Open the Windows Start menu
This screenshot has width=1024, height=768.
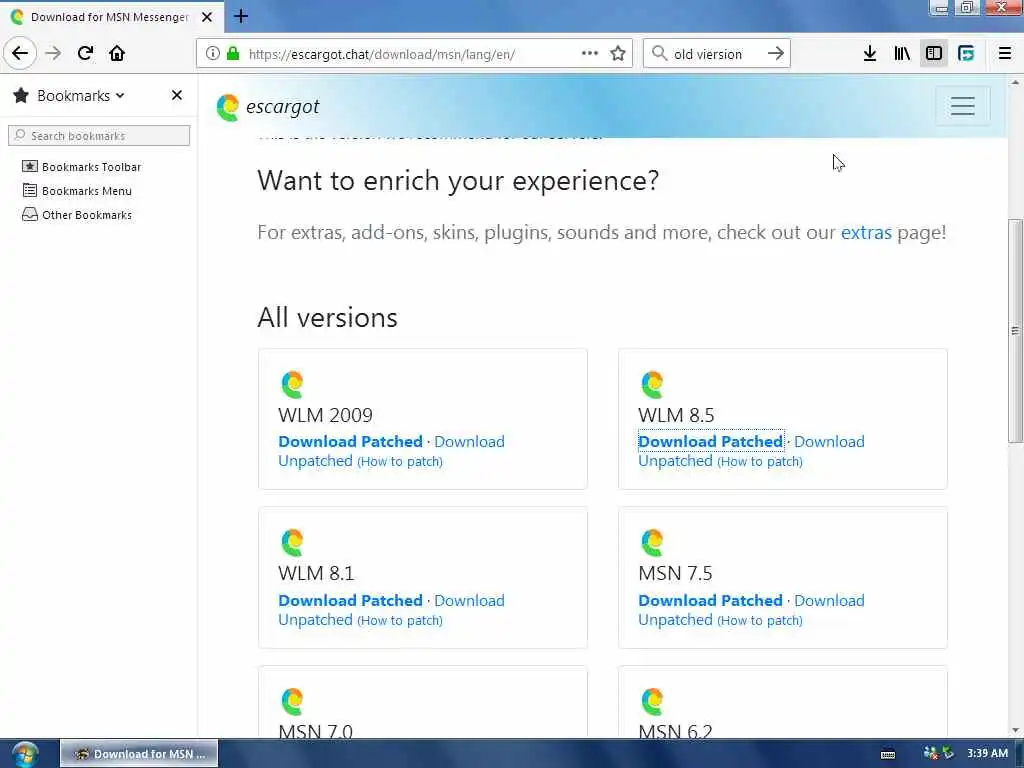24,754
